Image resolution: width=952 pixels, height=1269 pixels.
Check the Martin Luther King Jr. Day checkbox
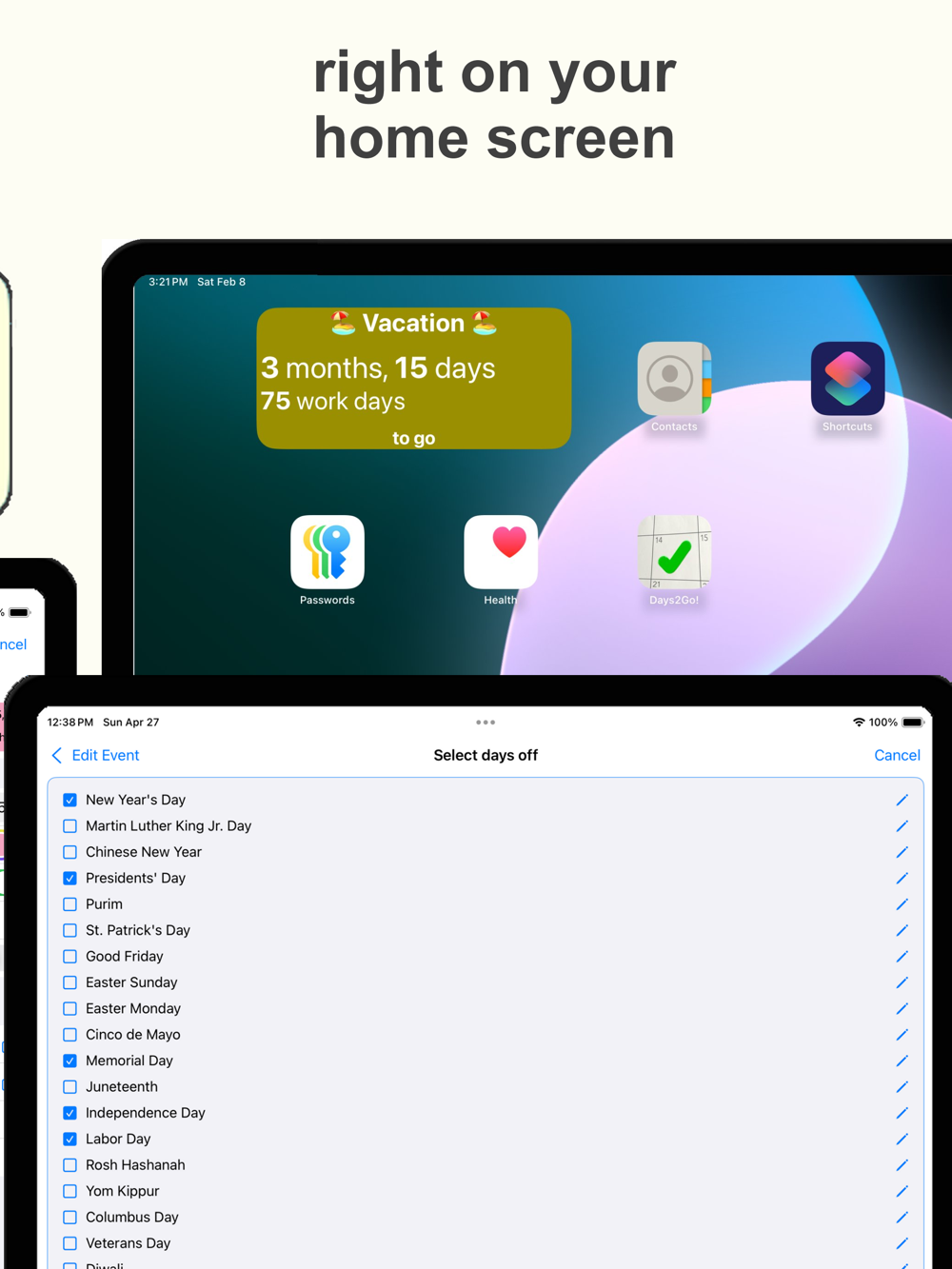tap(69, 826)
